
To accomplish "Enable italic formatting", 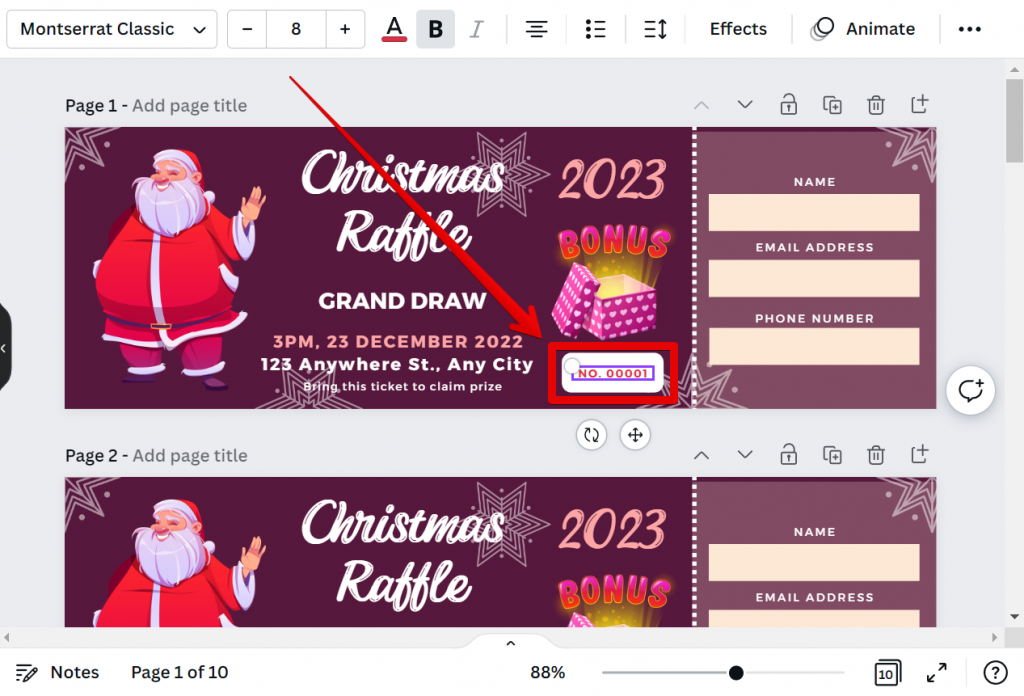I will pos(477,28).
